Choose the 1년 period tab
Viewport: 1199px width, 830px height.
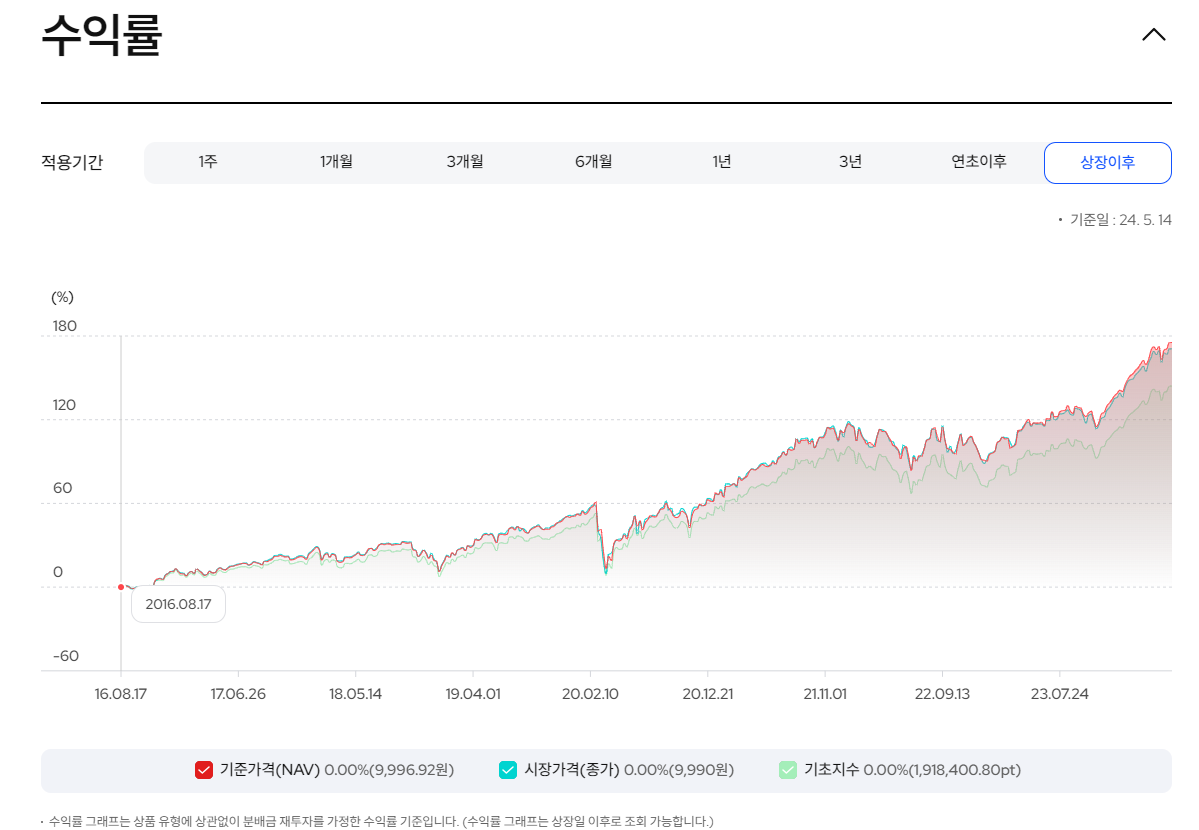click(x=722, y=162)
